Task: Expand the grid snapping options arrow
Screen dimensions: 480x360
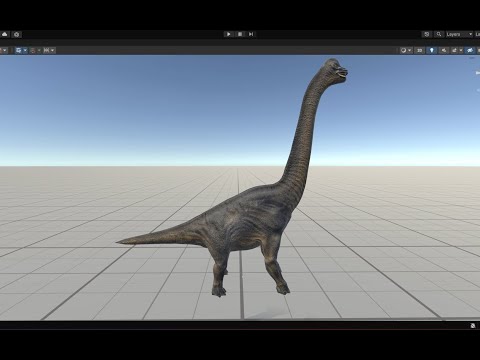Action: click(x=39, y=50)
